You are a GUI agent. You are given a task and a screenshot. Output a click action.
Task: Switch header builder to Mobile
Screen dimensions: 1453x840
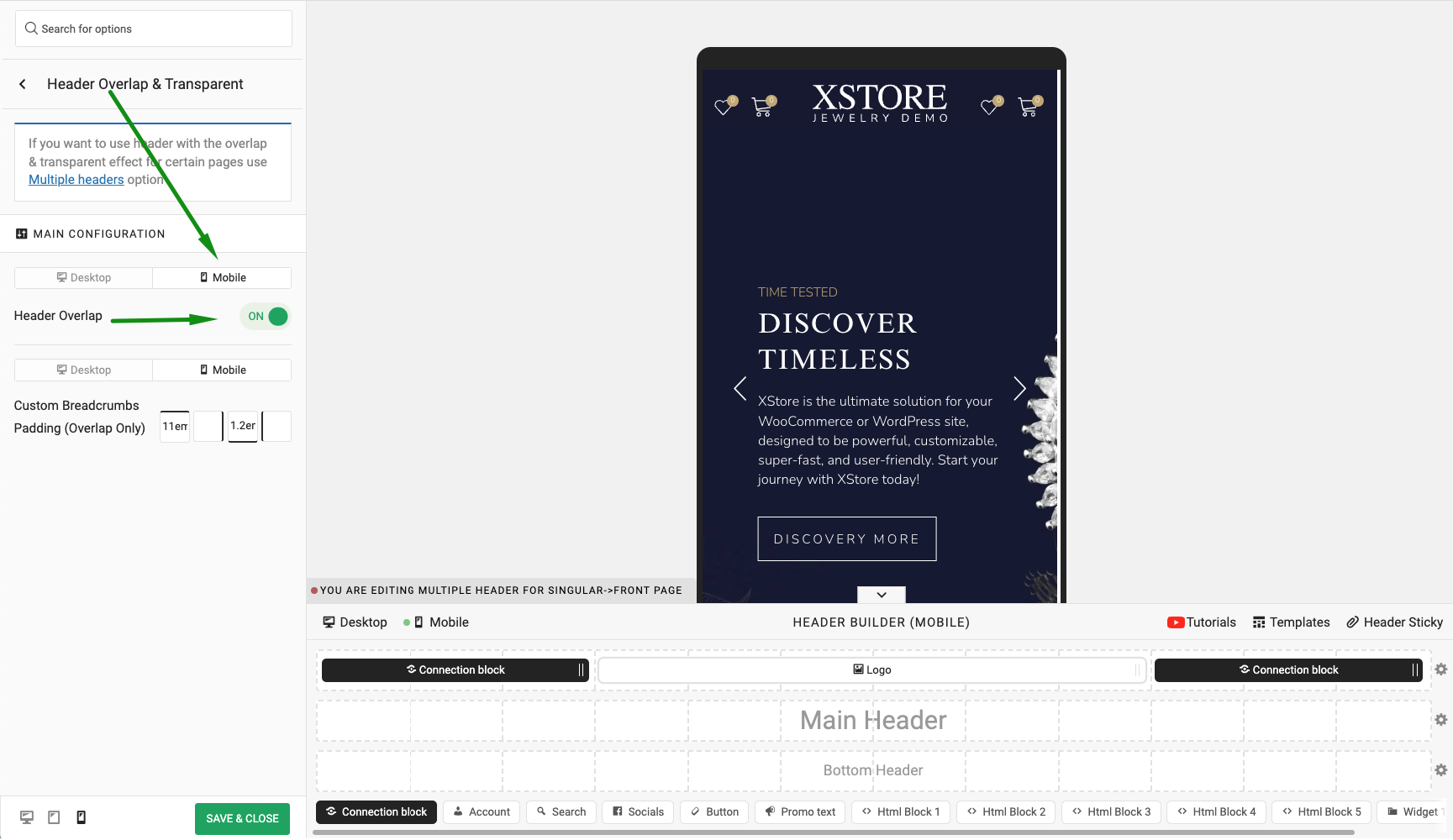coord(440,622)
